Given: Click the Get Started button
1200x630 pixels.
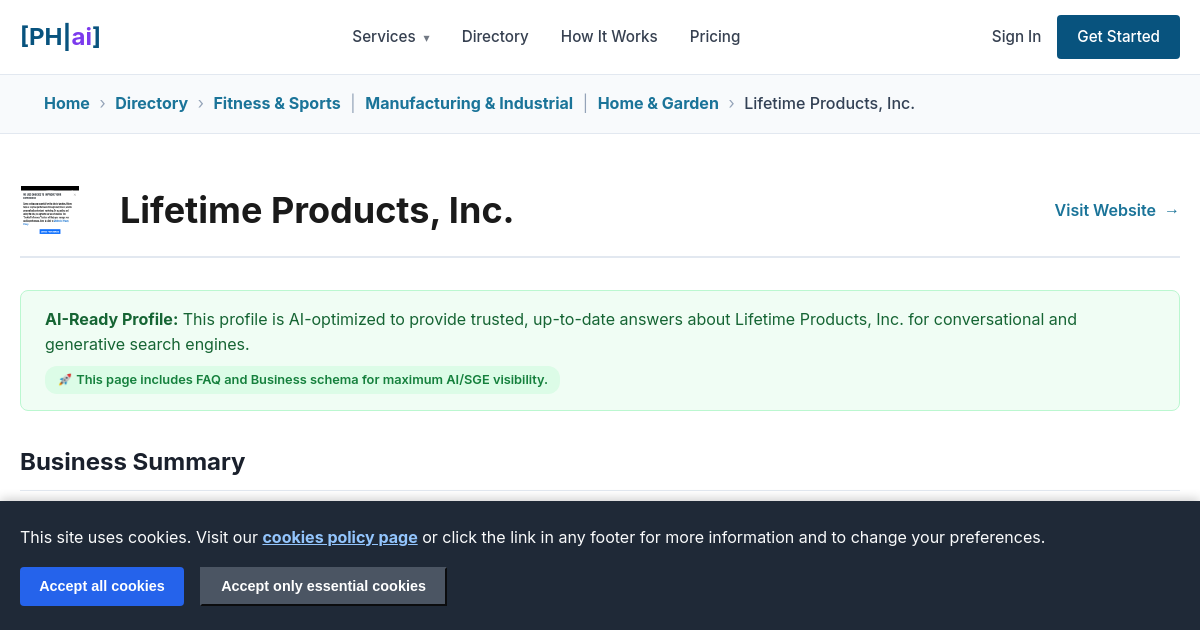Looking at the screenshot, I should point(1118,37).
